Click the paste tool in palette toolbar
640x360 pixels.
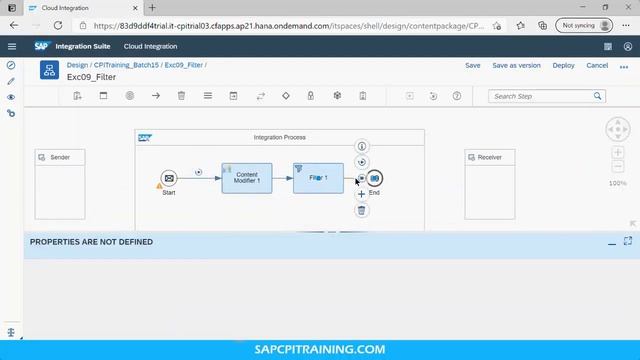coord(78,96)
